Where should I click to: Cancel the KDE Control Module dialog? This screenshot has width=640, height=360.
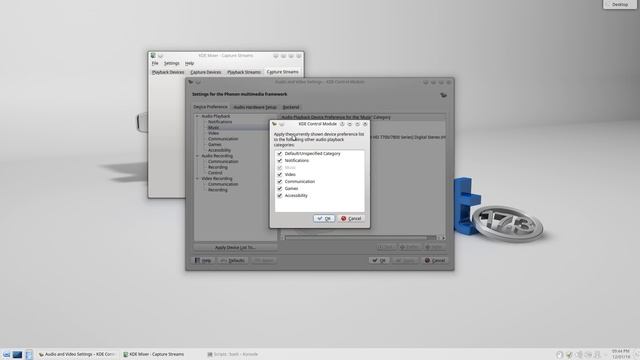click(351, 218)
